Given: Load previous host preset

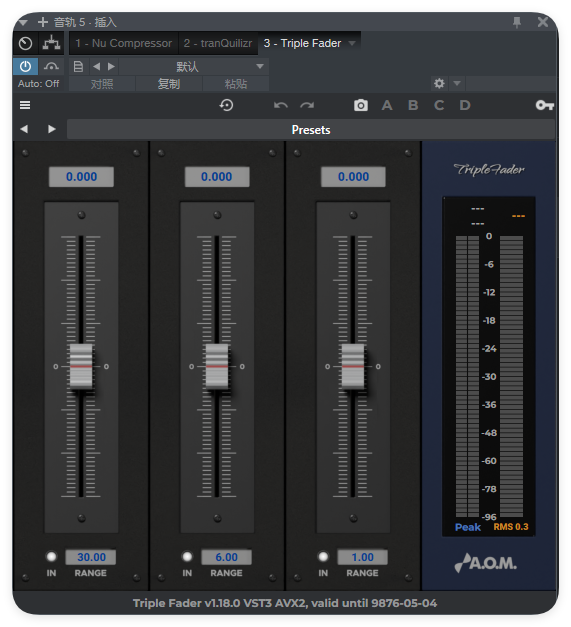Looking at the screenshot, I should tap(96, 66).
